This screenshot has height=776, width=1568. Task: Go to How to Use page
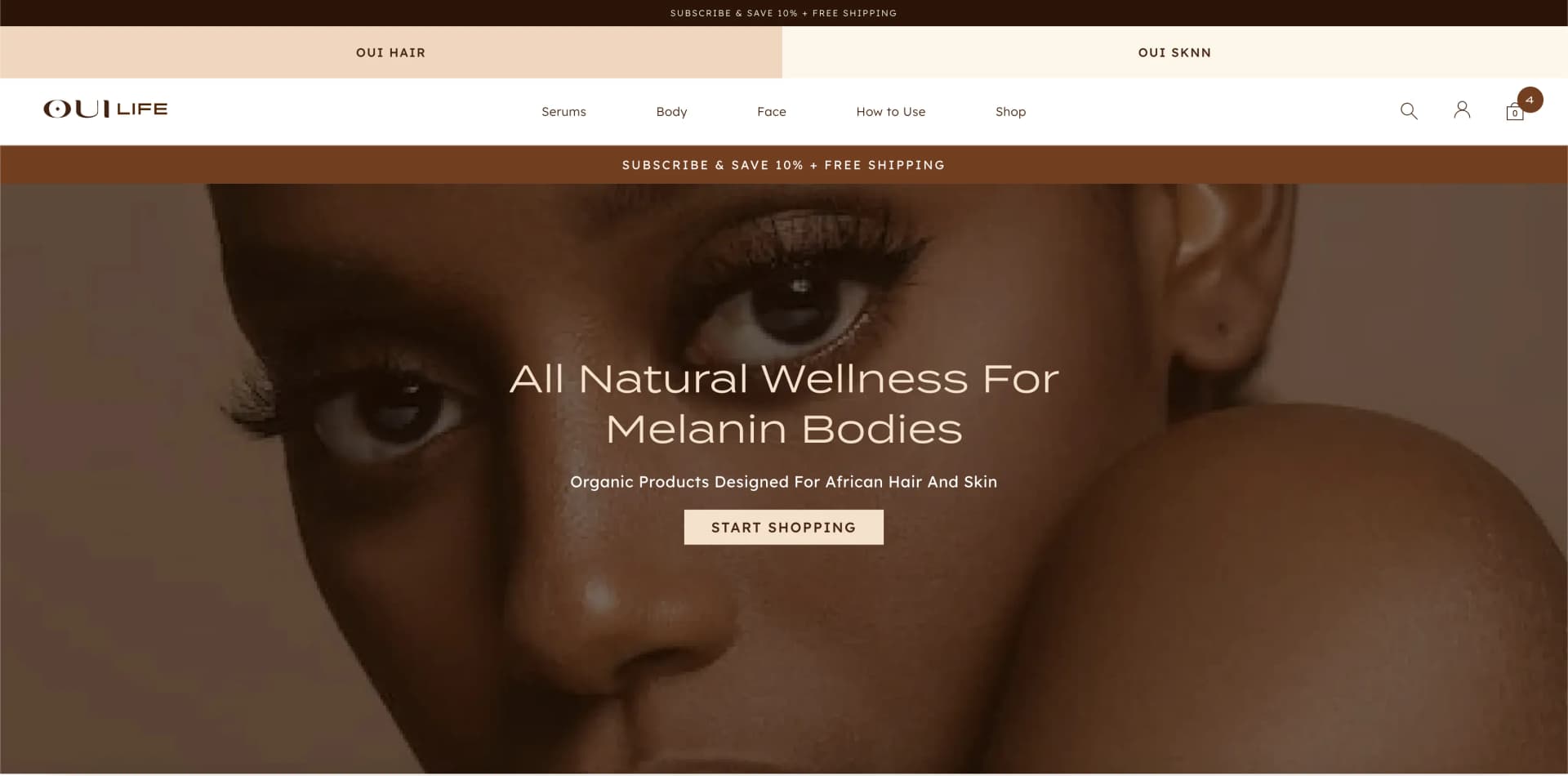pos(890,112)
